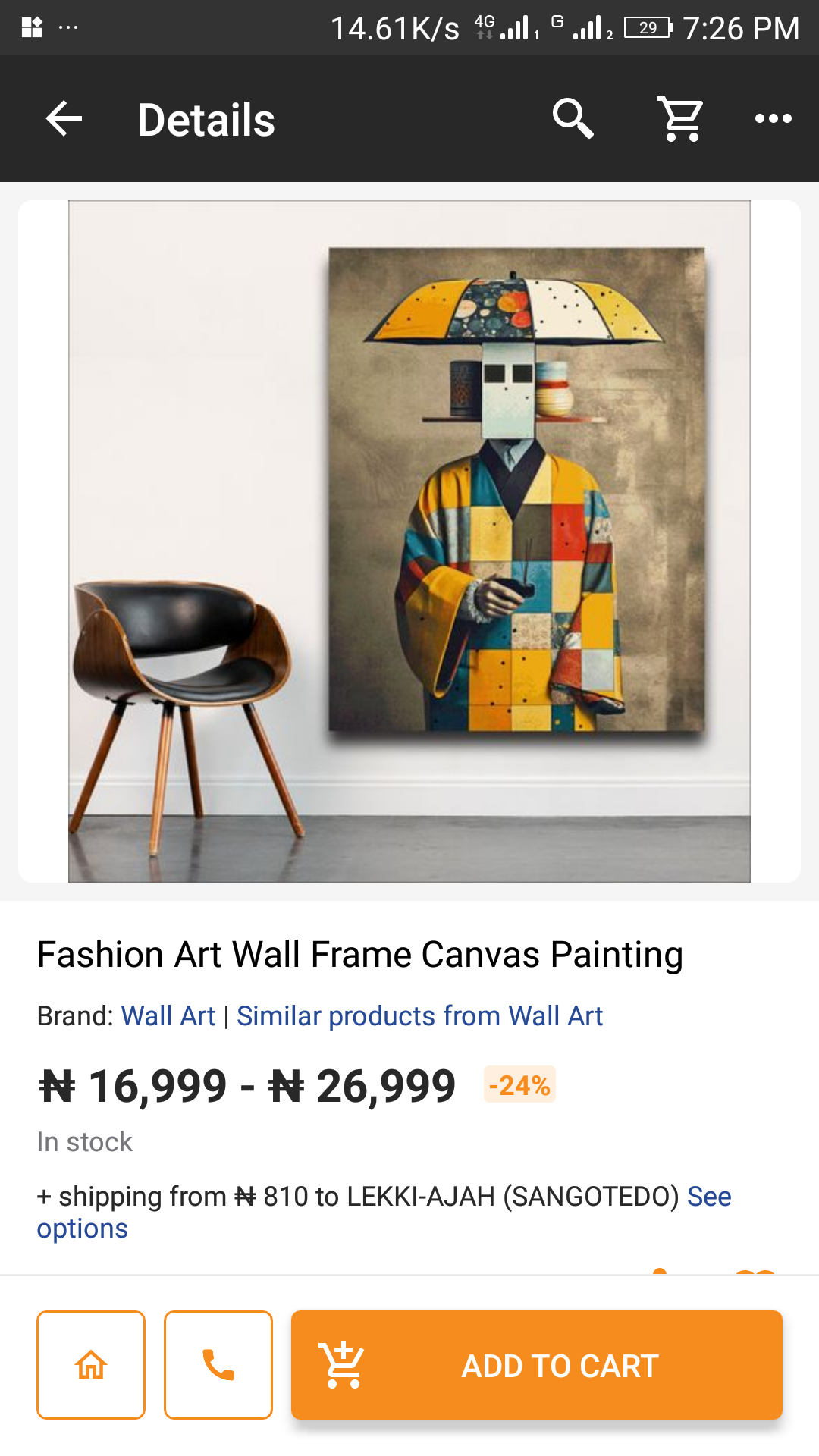The height and width of the screenshot is (1456, 819).
Task: Tap the notification icon in status bar
Action: 32,28
